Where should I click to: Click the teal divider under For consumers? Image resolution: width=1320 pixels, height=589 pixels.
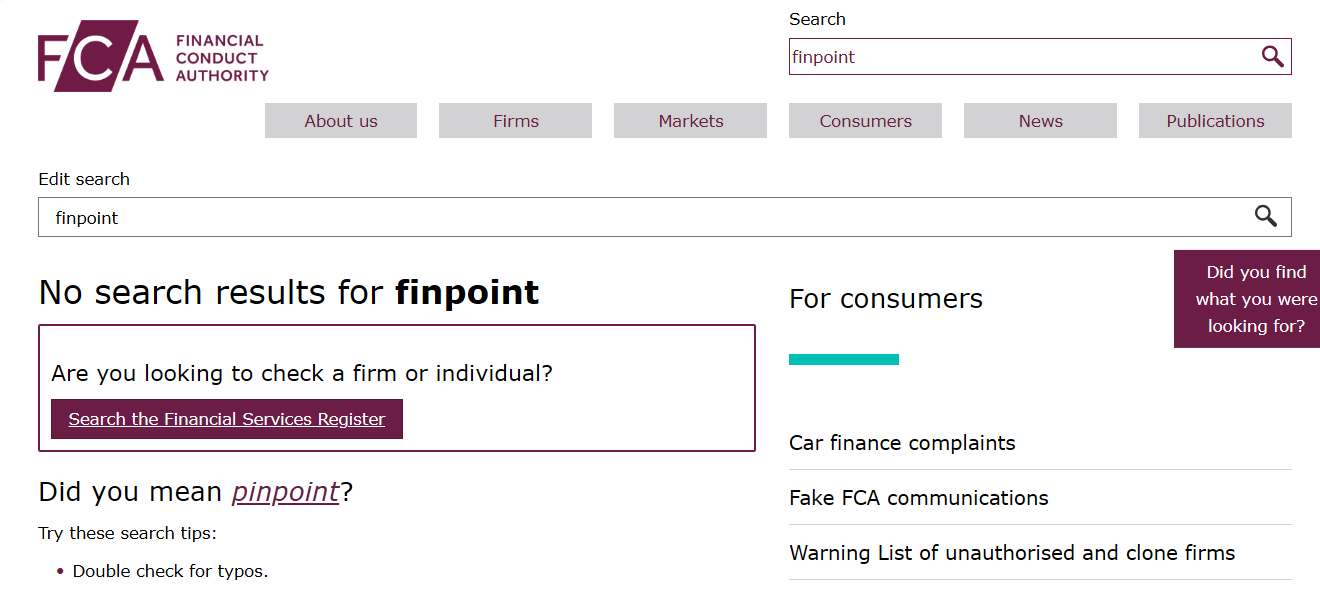coord(844,358)
